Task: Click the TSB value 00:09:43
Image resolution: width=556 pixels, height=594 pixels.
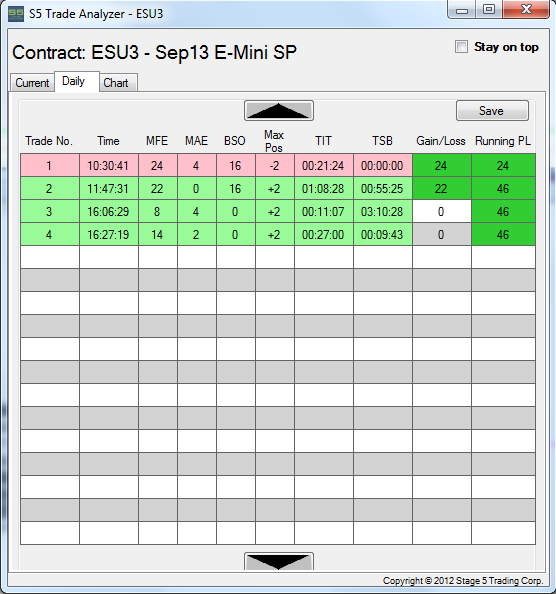Action: 383,234
